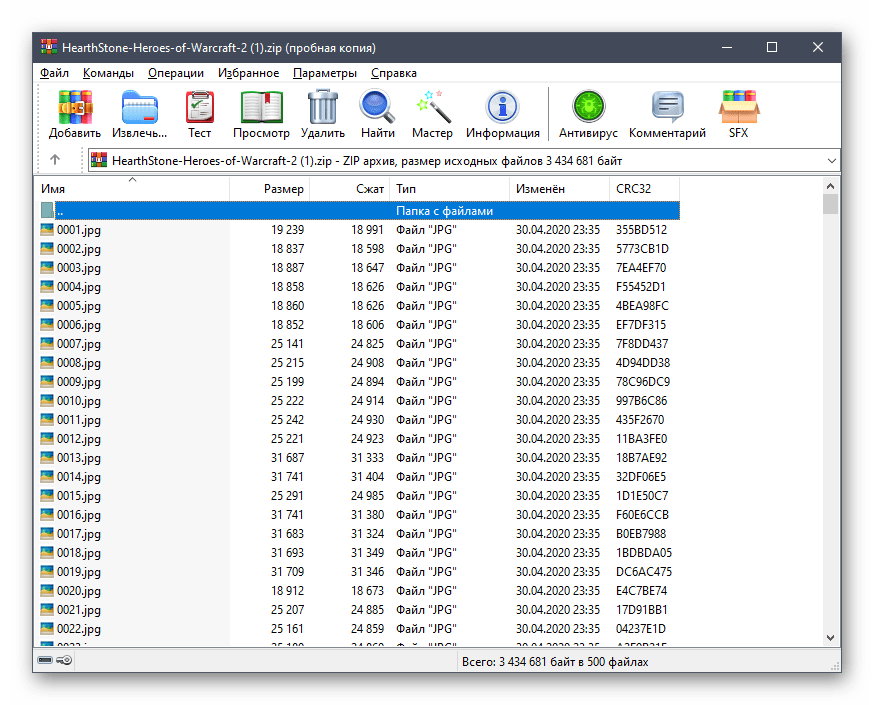Sort files by CRC32 column
Screen dimensions: 874x705
[x=644, y=189]
